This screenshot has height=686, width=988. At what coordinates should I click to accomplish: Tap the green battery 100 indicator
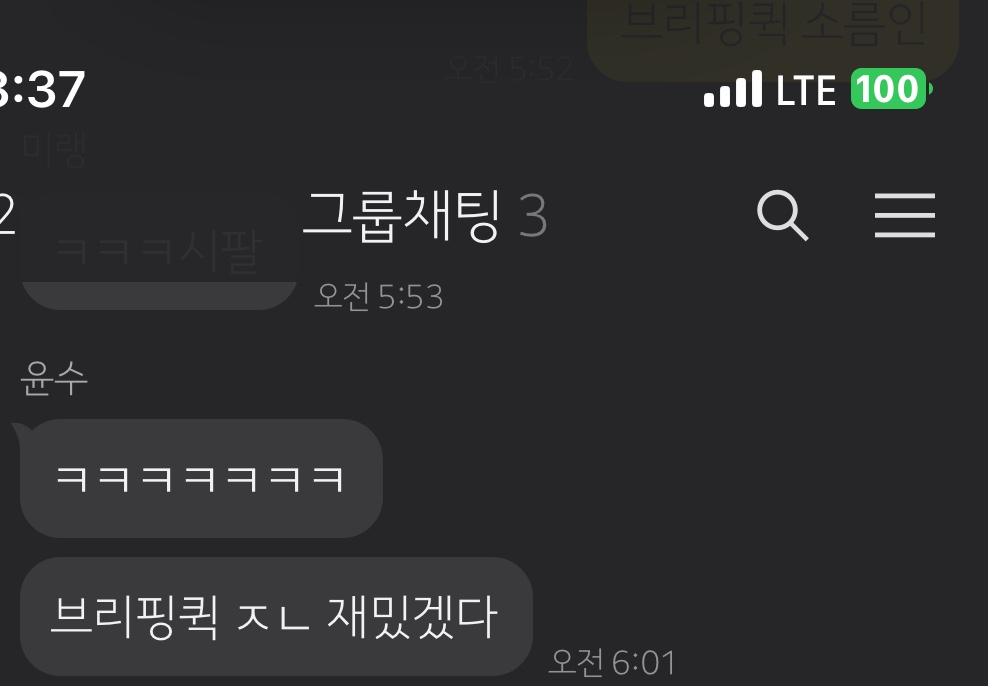pos(890,89)
